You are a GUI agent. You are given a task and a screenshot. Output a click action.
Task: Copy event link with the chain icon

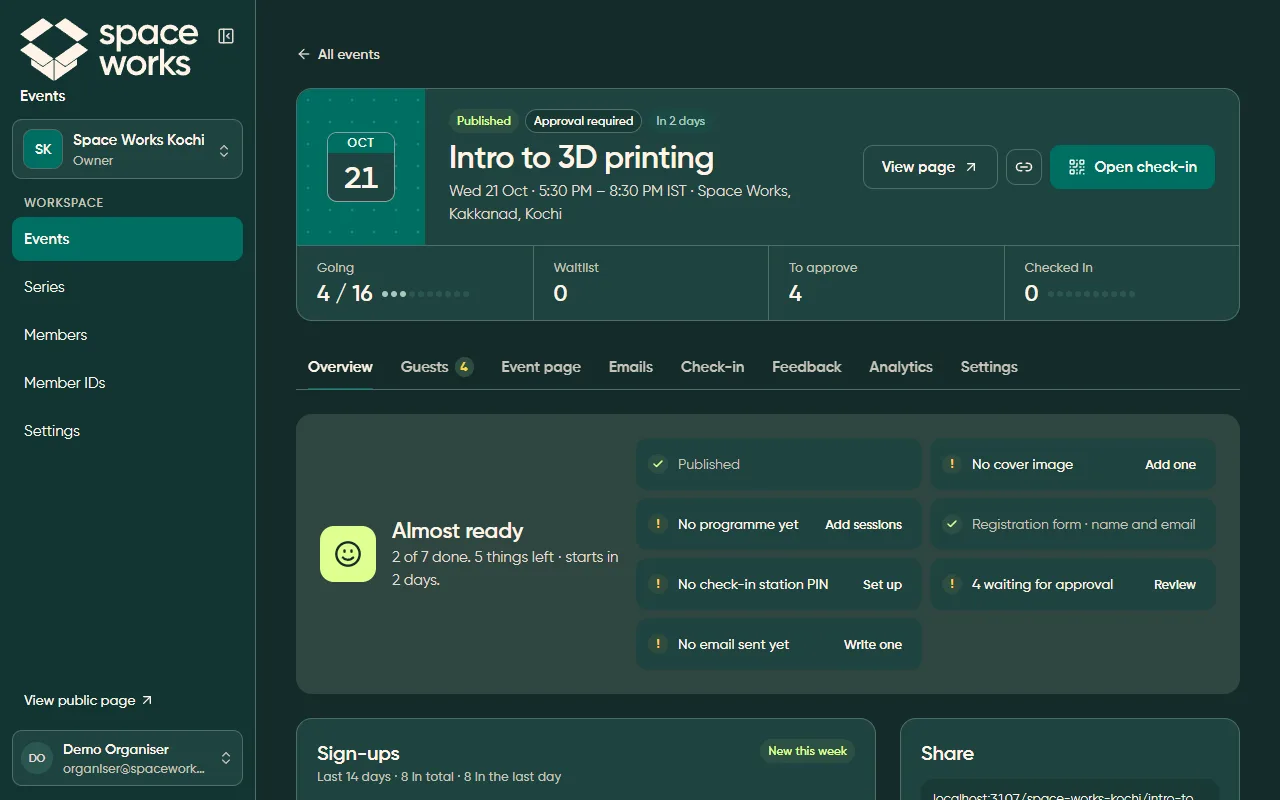pyautogui.click(x=1024, y=167)
